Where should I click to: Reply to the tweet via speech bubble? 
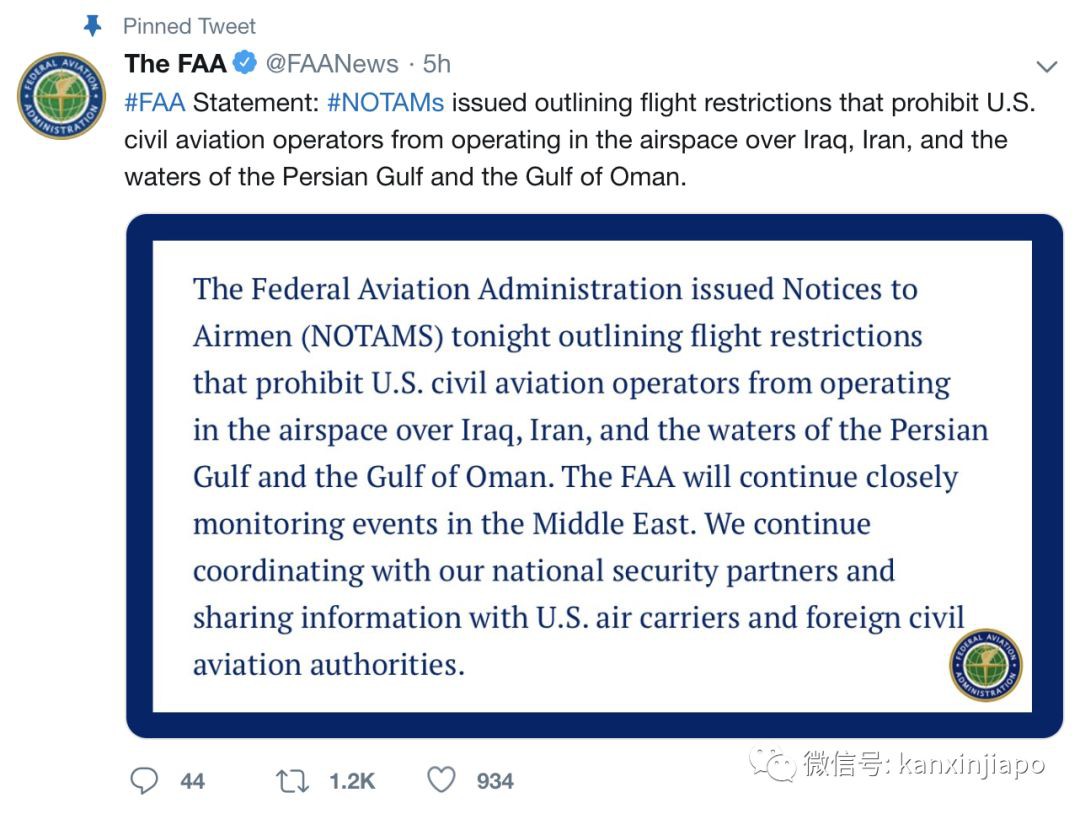tap(145, 780)
